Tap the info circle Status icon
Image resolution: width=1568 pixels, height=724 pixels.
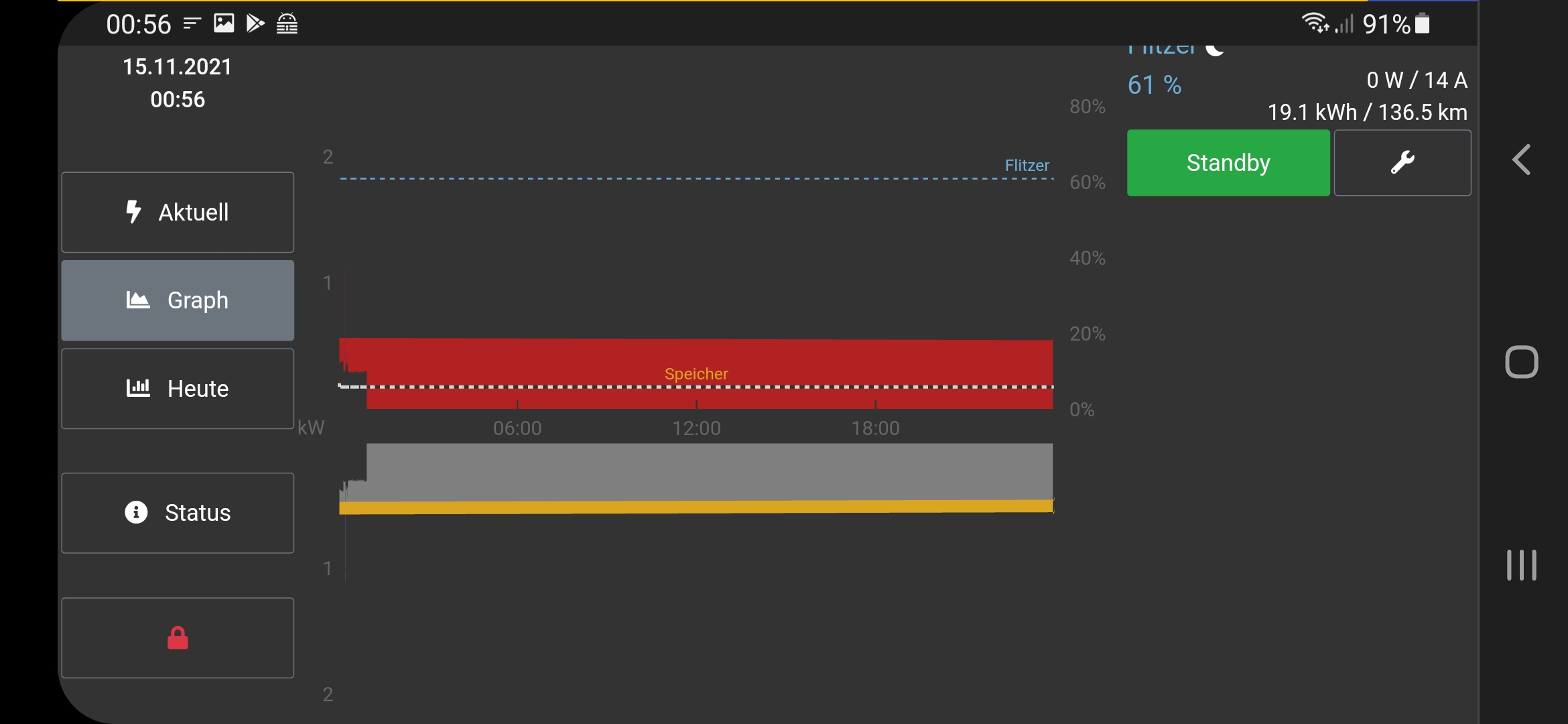(x=136, y=513)
